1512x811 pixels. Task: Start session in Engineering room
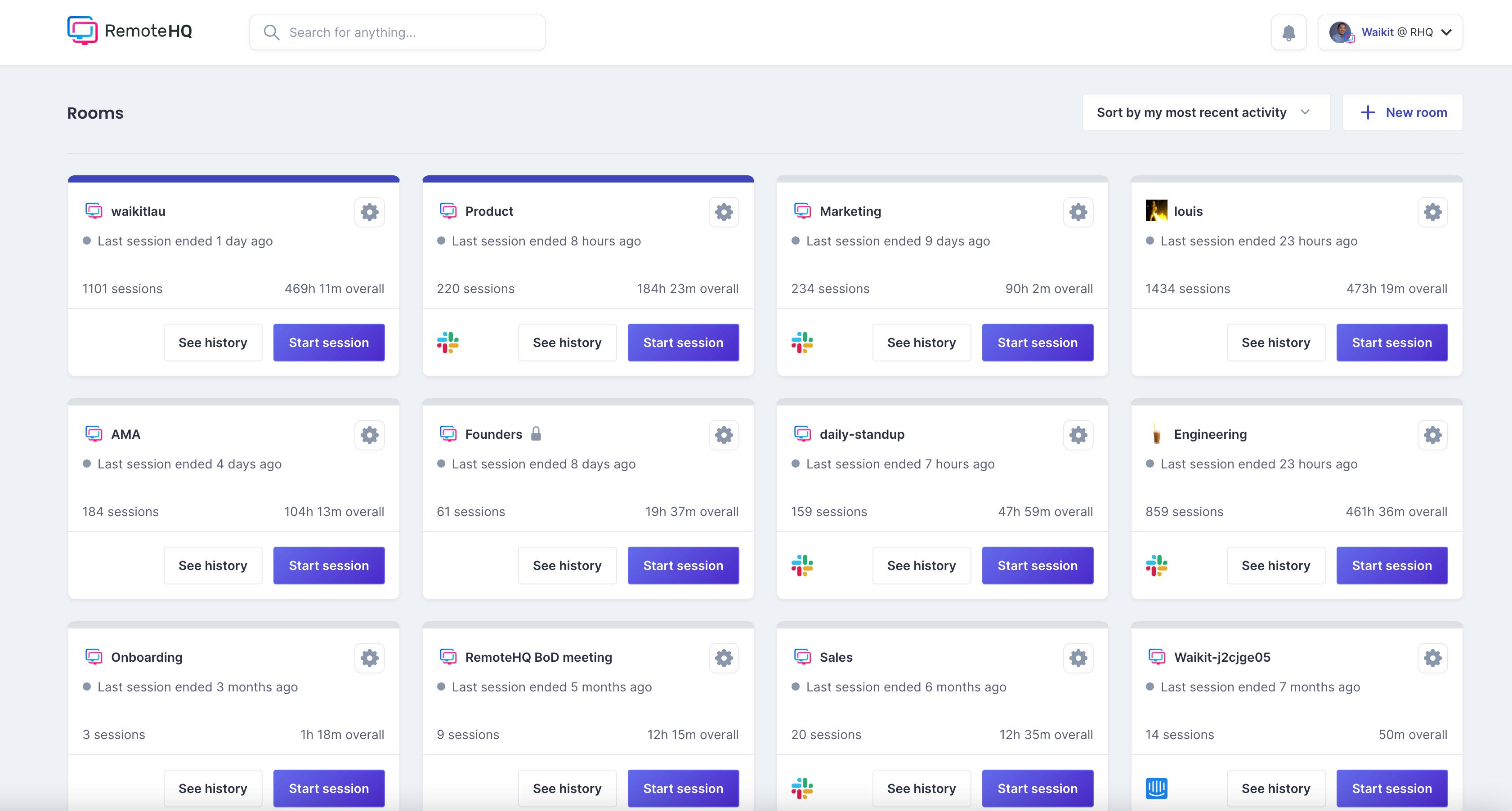coord(1392,565)
